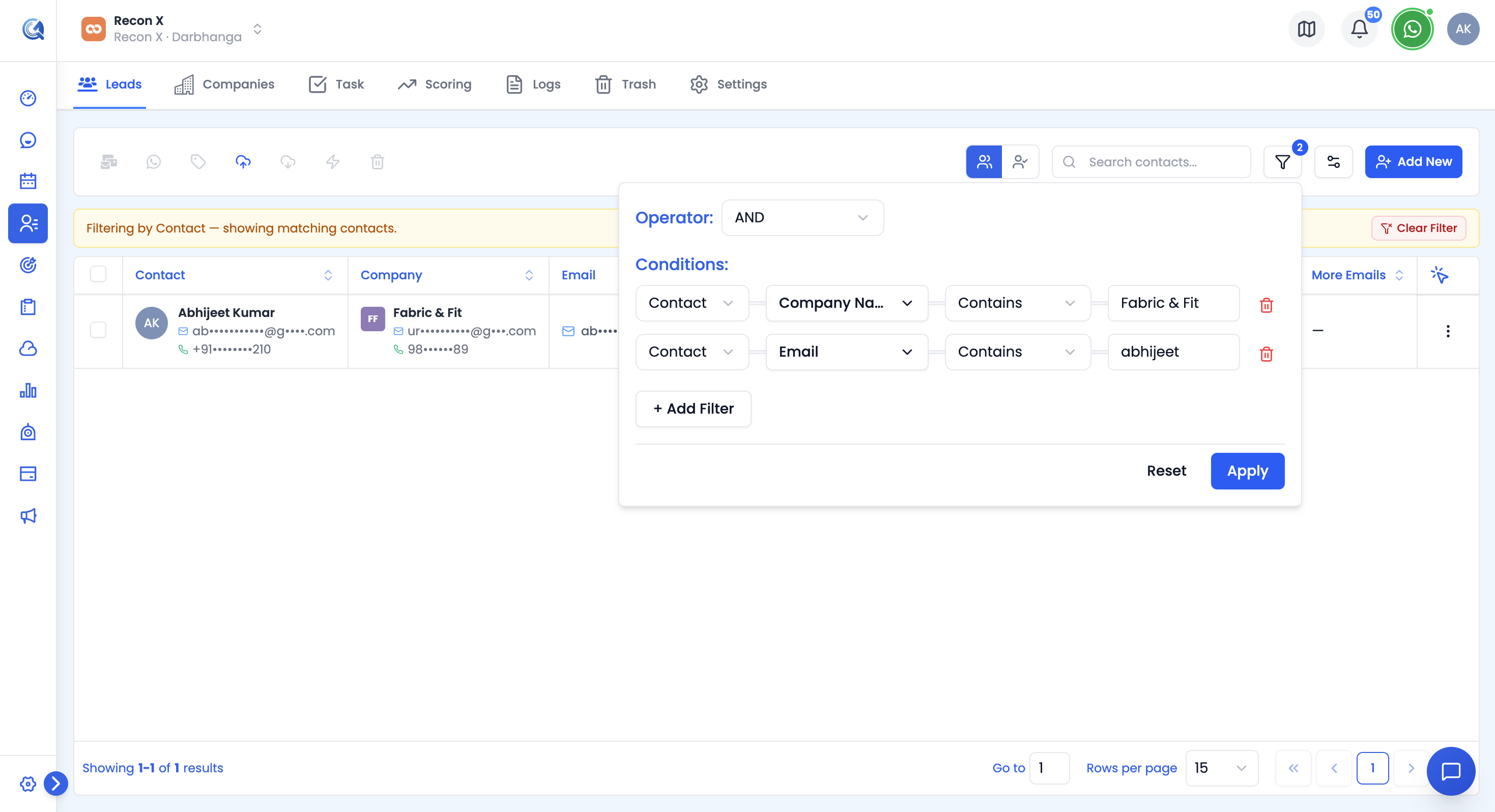Screen dimensions: 1495x812
Task: Click the Add New button
Action: [x=1413, y=162]
